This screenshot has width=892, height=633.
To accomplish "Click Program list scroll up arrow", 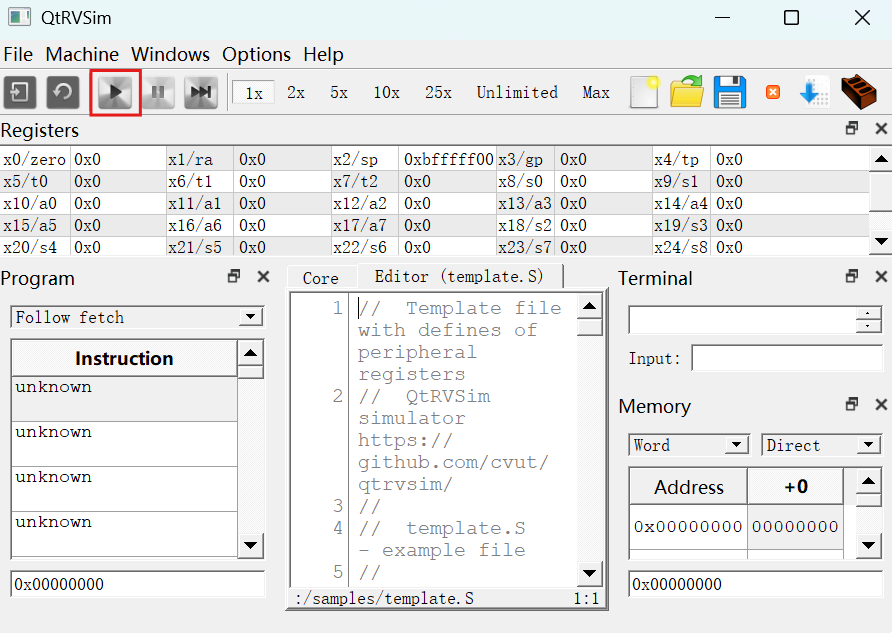I will (250, 353).
